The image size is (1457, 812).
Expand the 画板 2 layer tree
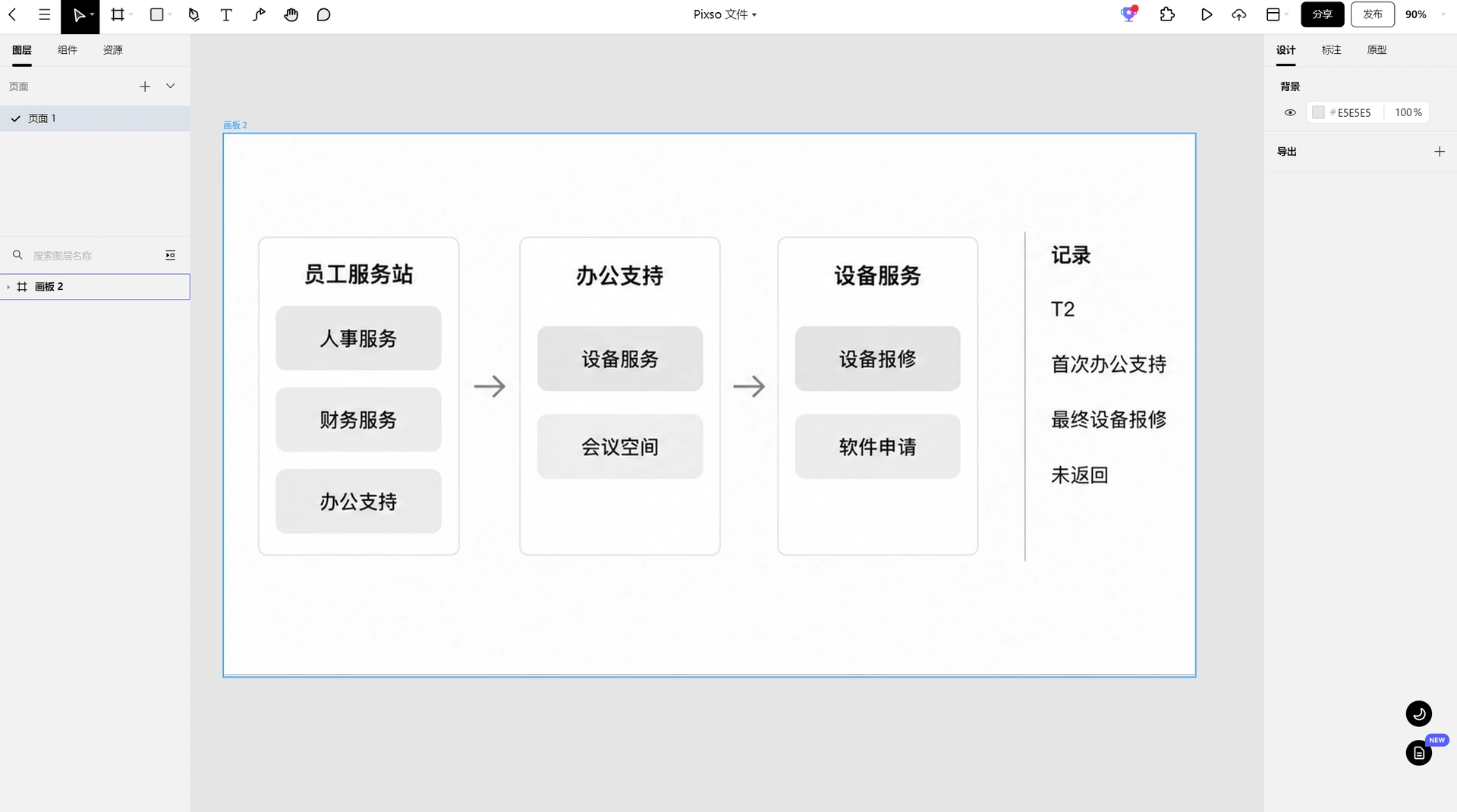(x=8, y=287)
